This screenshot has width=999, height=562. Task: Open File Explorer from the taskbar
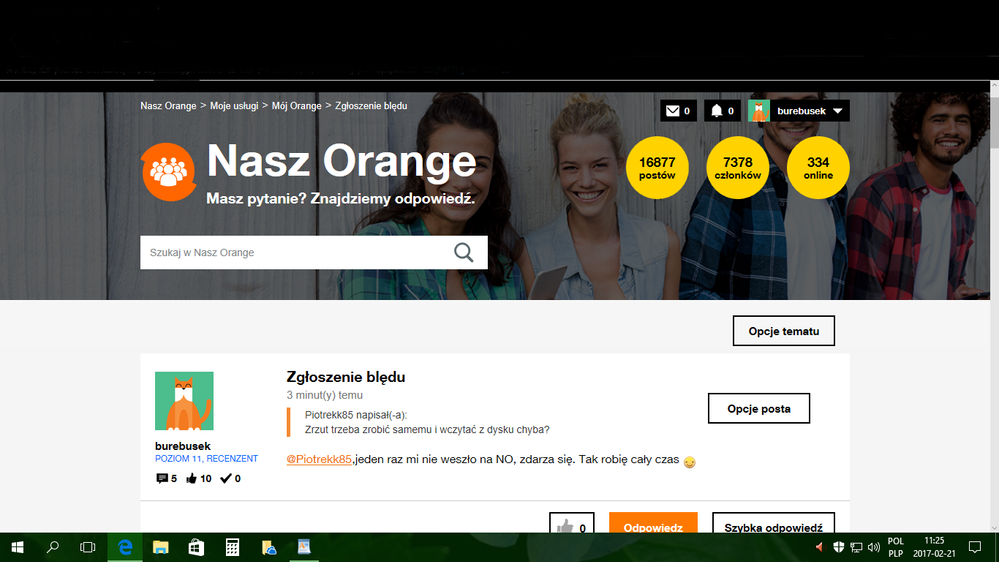point(160,547)
